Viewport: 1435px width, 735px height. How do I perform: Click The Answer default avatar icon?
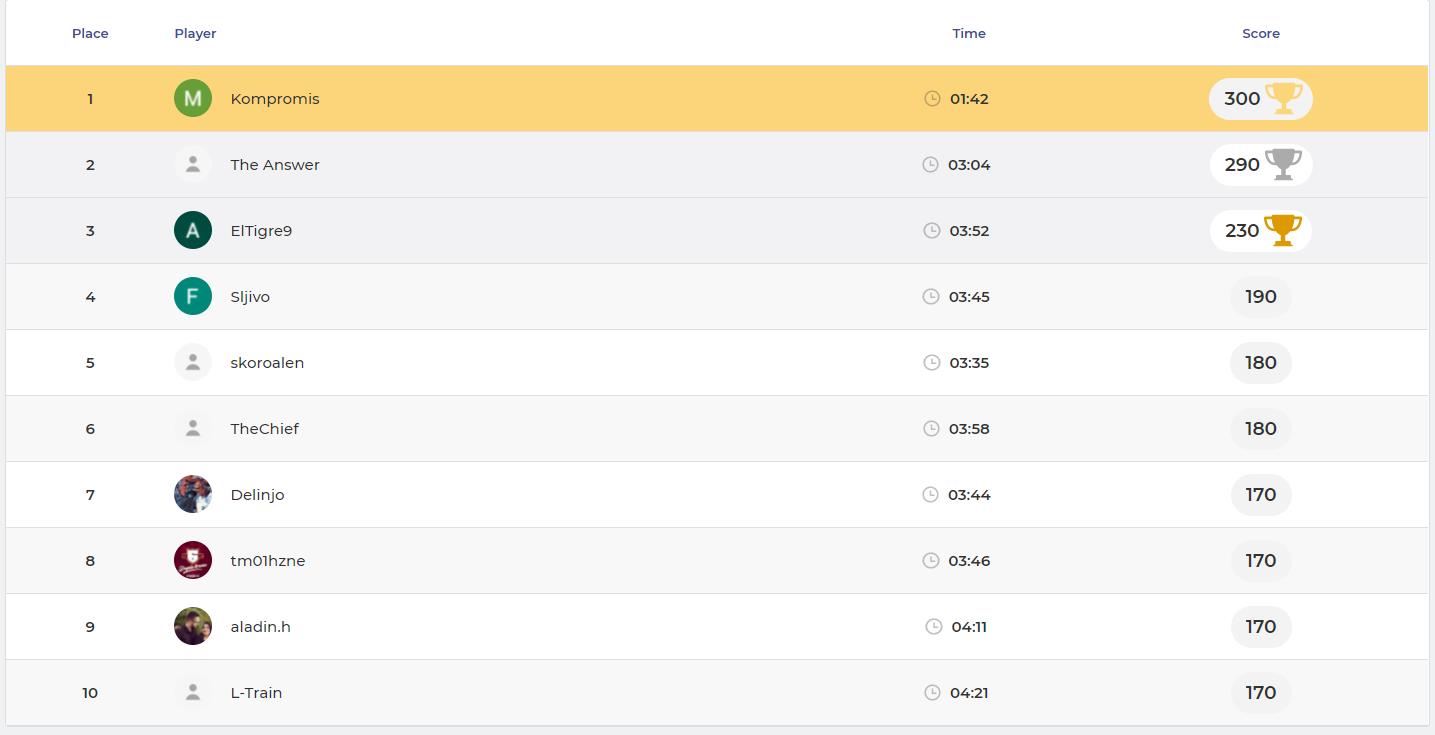(193, 164)
